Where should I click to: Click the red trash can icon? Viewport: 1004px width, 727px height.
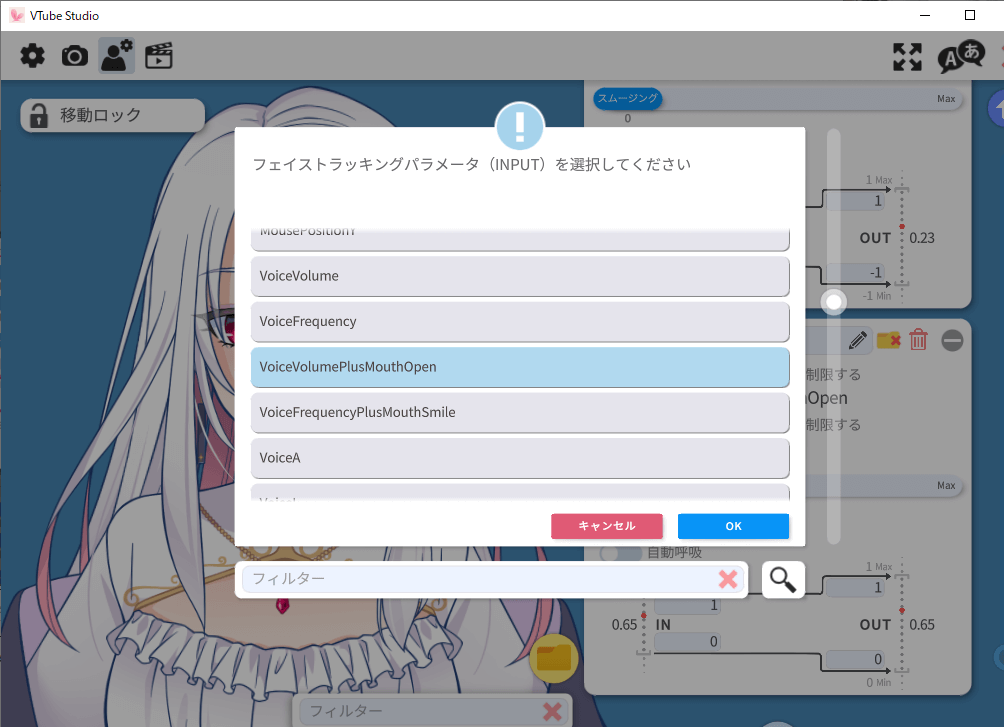pos(918,339)
